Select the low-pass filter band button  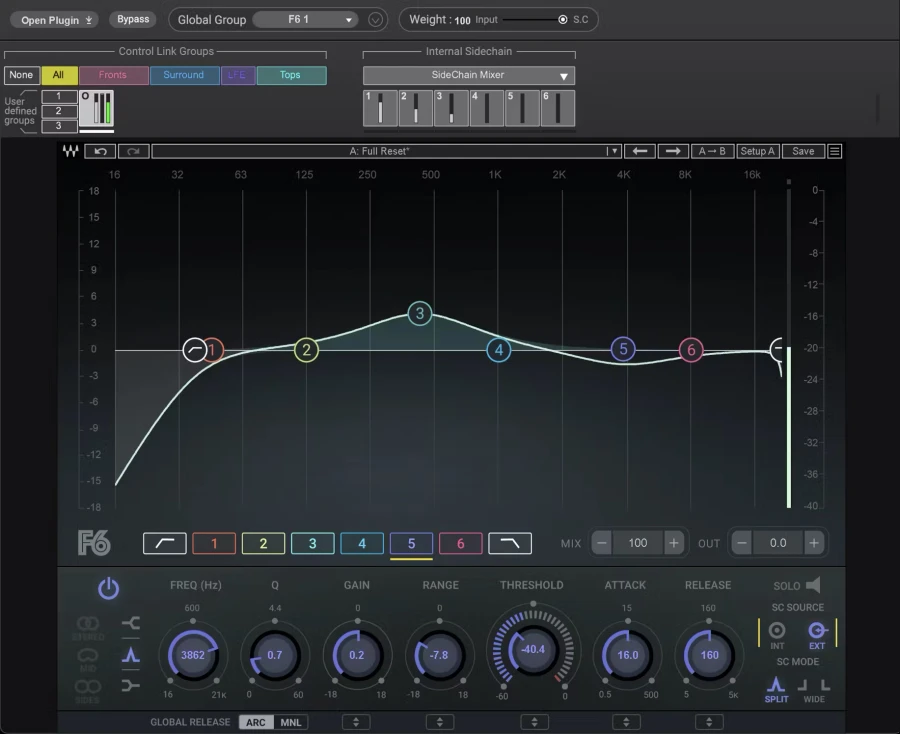pyautogui.click(x=510, y=543)
